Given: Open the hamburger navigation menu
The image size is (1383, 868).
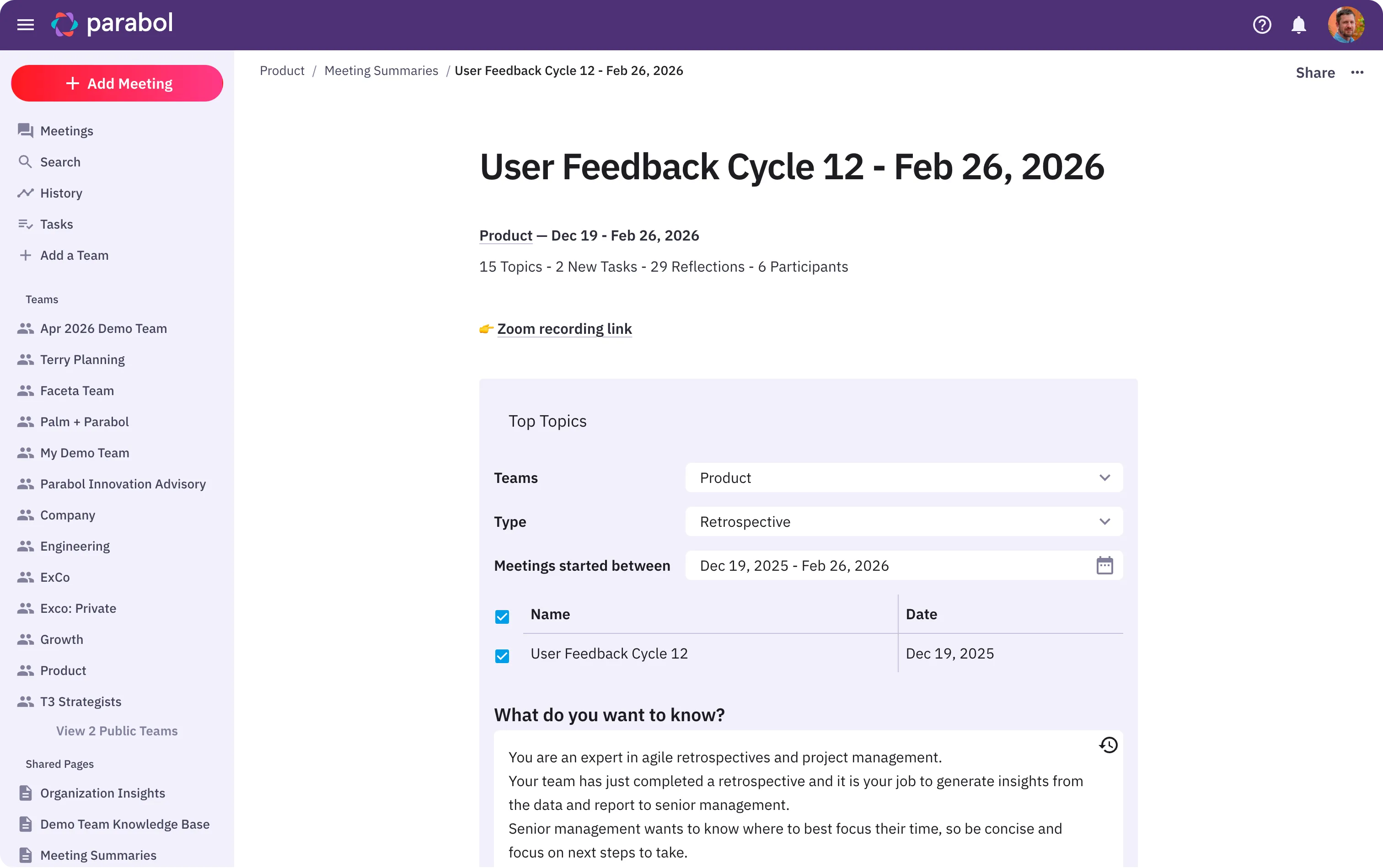Looking at the screenshot, I should click(25, 25).
